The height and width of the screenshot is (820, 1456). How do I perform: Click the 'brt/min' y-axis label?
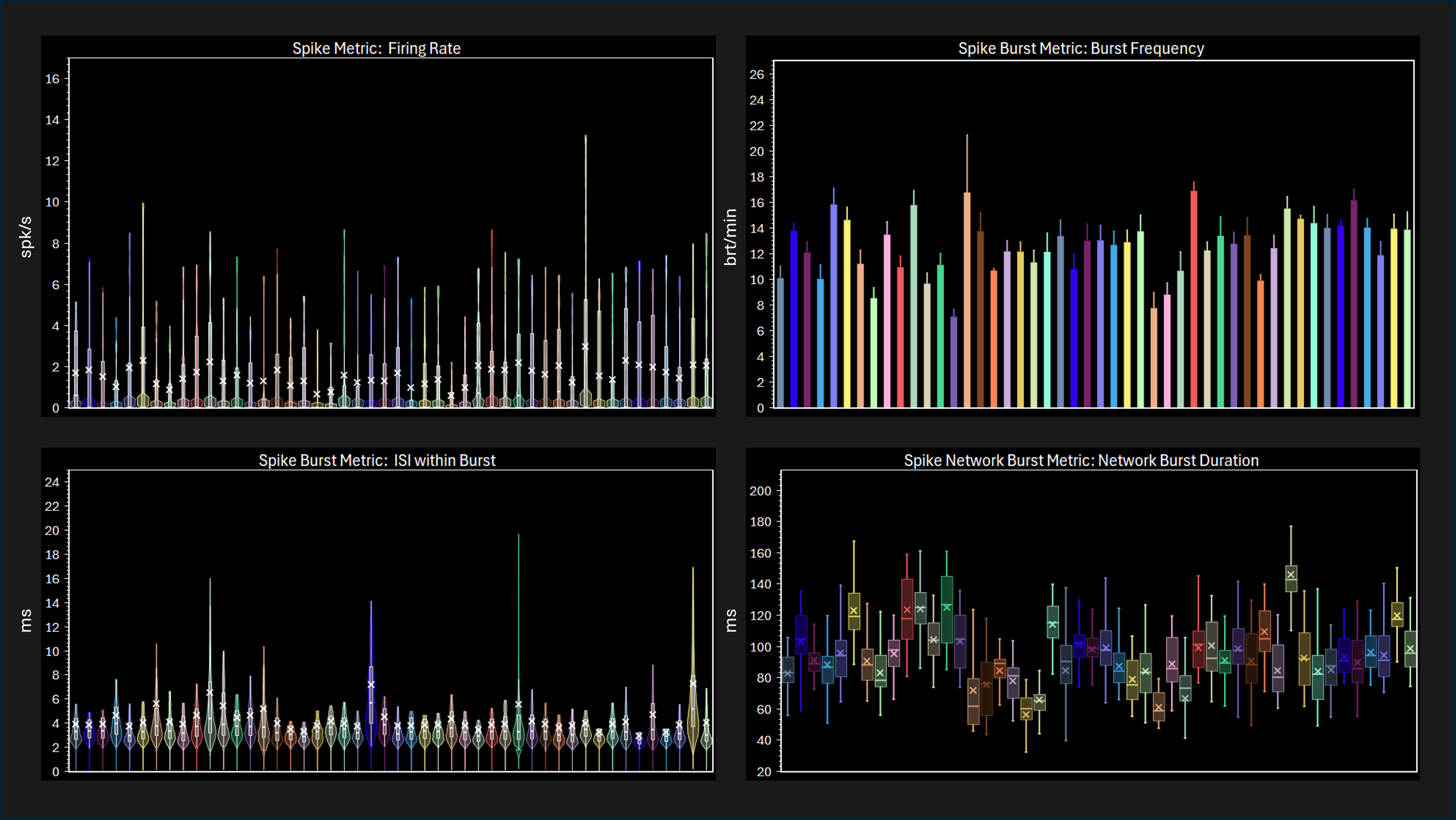[730, 237]
